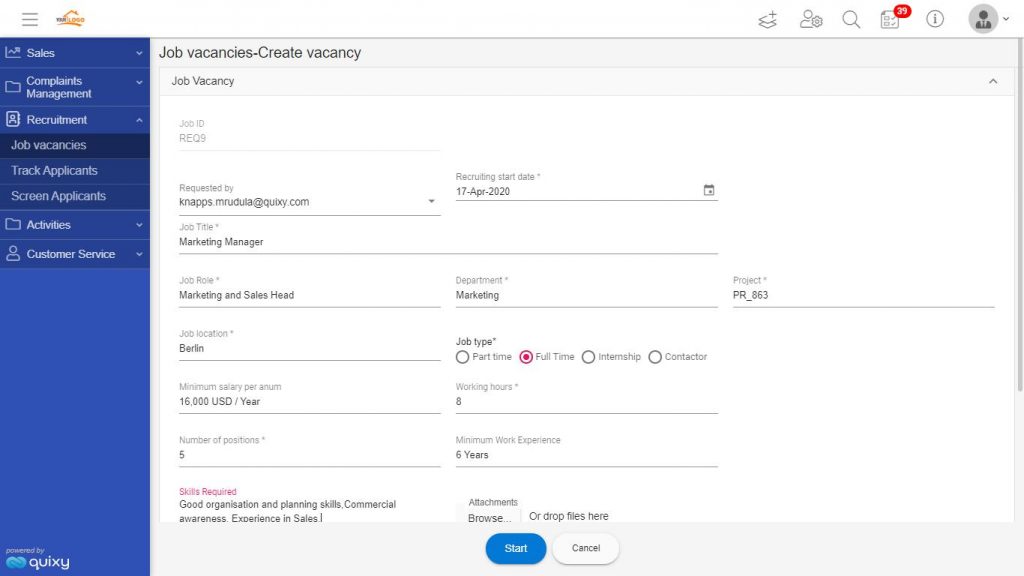1024x576 pixels.
Task: Open Screen Applicants in the sidebar
Action: pyautogui.click(x=74, y=196)
